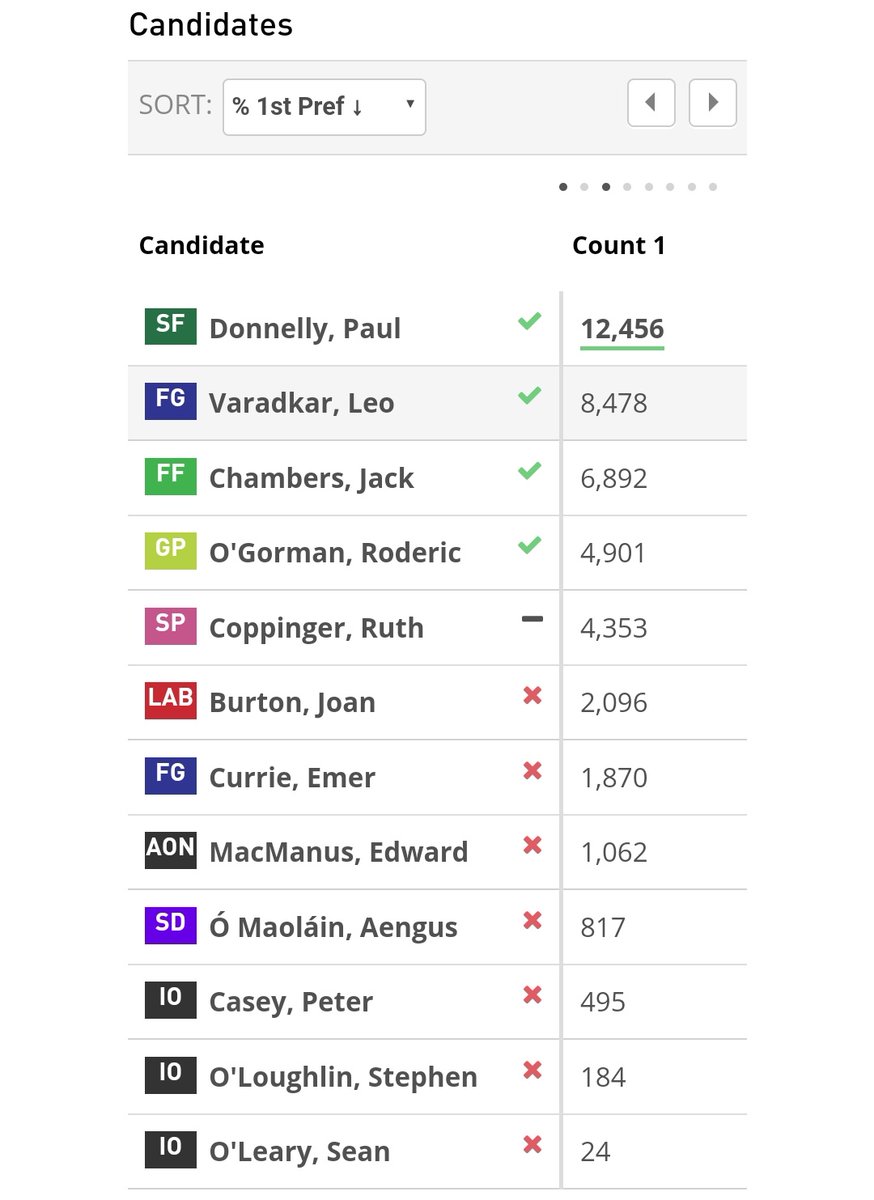The height and width of the screenshot is (1200, 874).
Task: Click the green elected checkmark for Varadkar
Action: coord(529,397)
